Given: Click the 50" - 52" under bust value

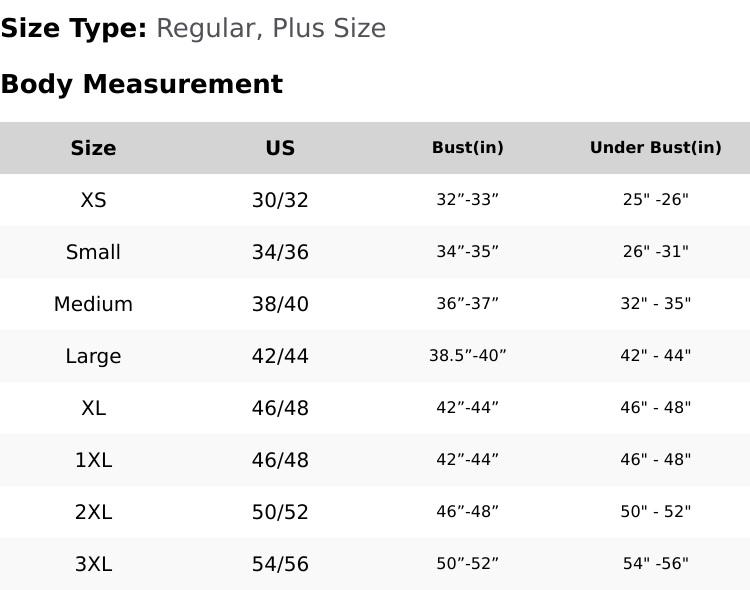Looking at the screenshot, I should [x=656, y=512].
